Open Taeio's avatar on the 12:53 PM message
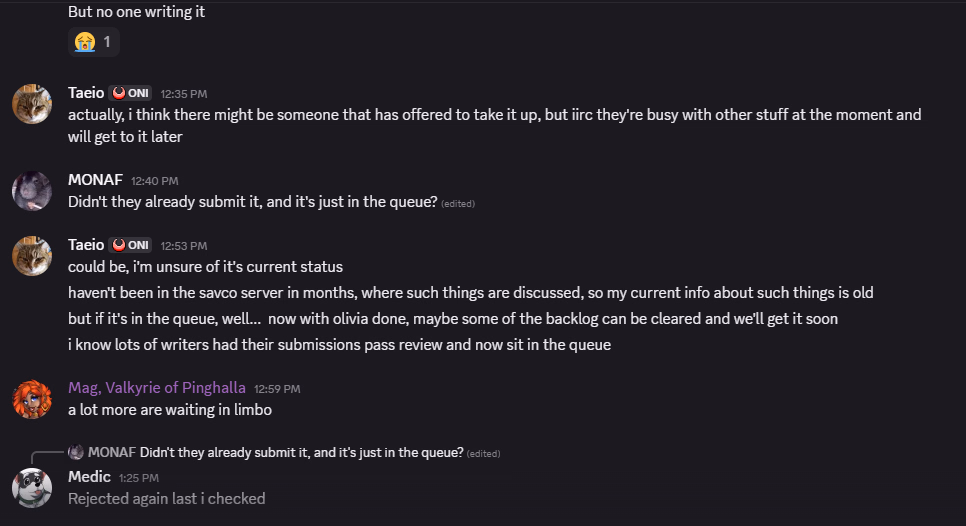This screenshot has height=526, width=966. pos(32,255)
